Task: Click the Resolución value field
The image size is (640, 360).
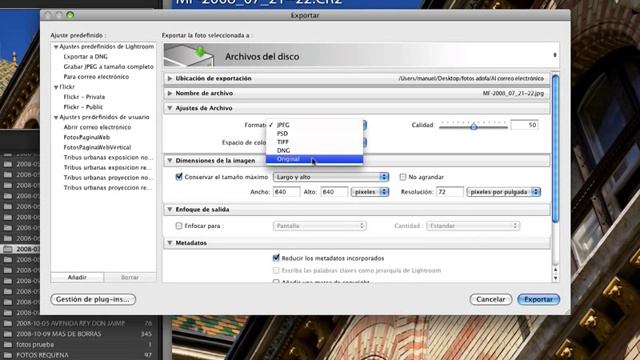Action: [450, 191]
